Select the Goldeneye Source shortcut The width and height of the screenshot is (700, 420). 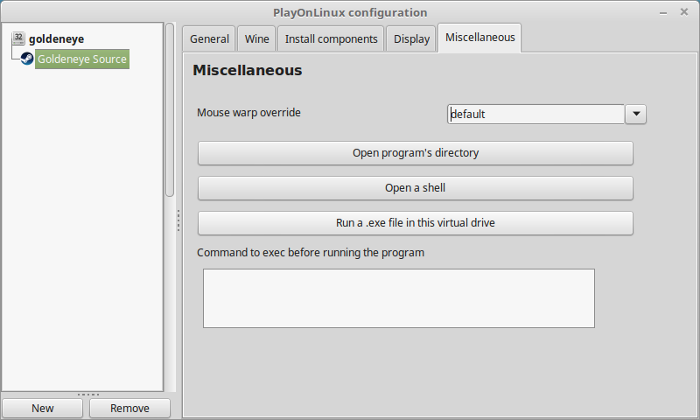(x=82, y=59)
